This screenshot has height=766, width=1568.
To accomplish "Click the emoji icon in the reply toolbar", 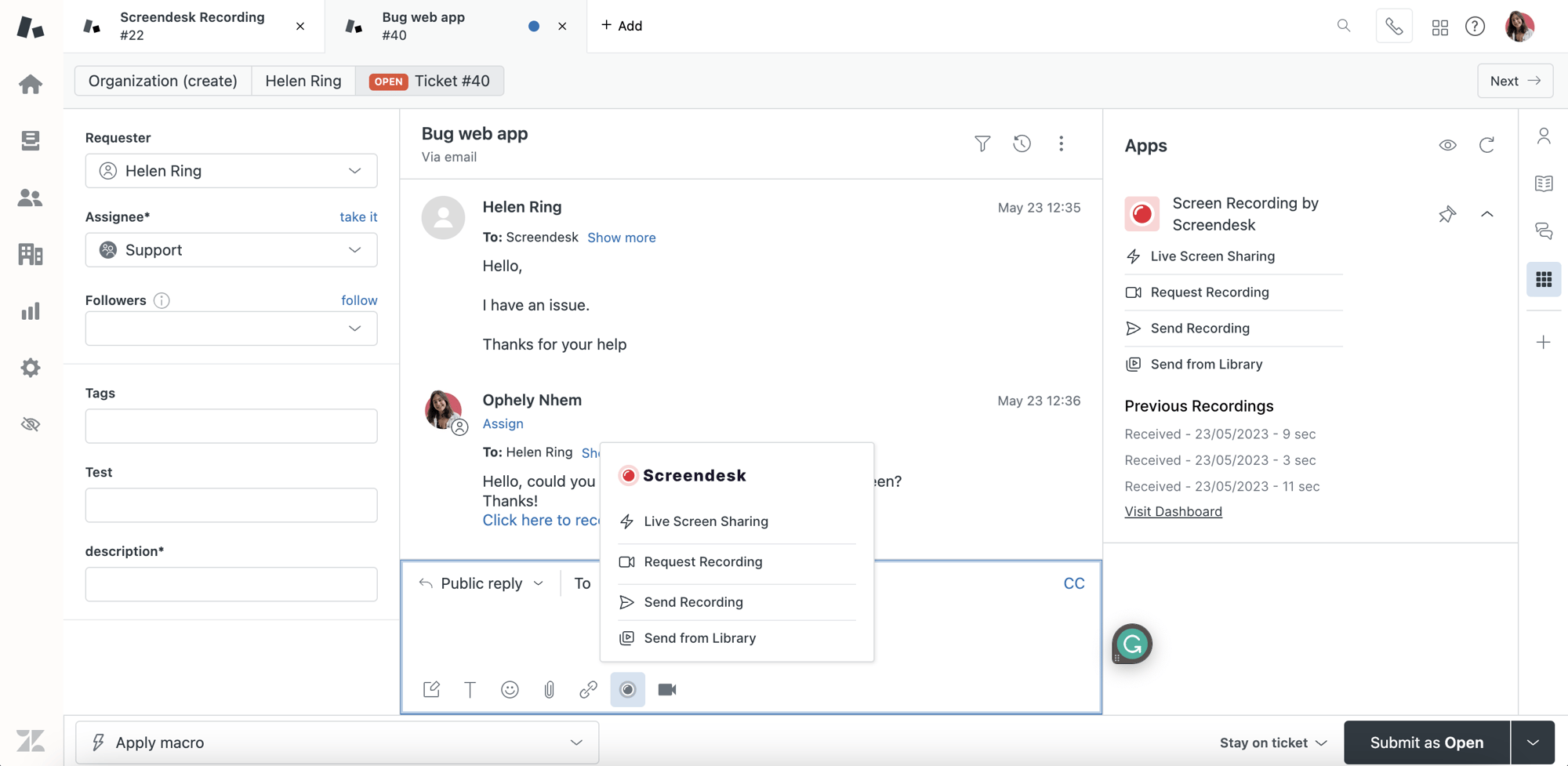I will [x=510, y=689].
